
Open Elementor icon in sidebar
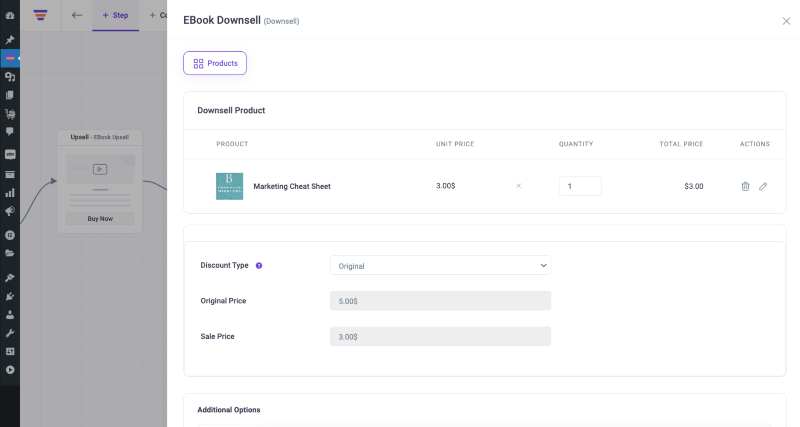coord(10,235)
